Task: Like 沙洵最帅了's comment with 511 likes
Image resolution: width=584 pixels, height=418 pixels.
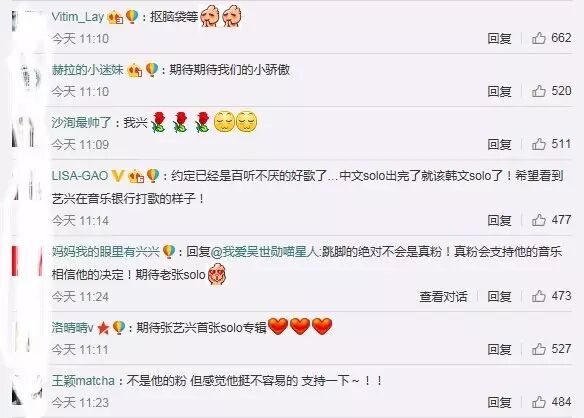Action: [539, 144]
